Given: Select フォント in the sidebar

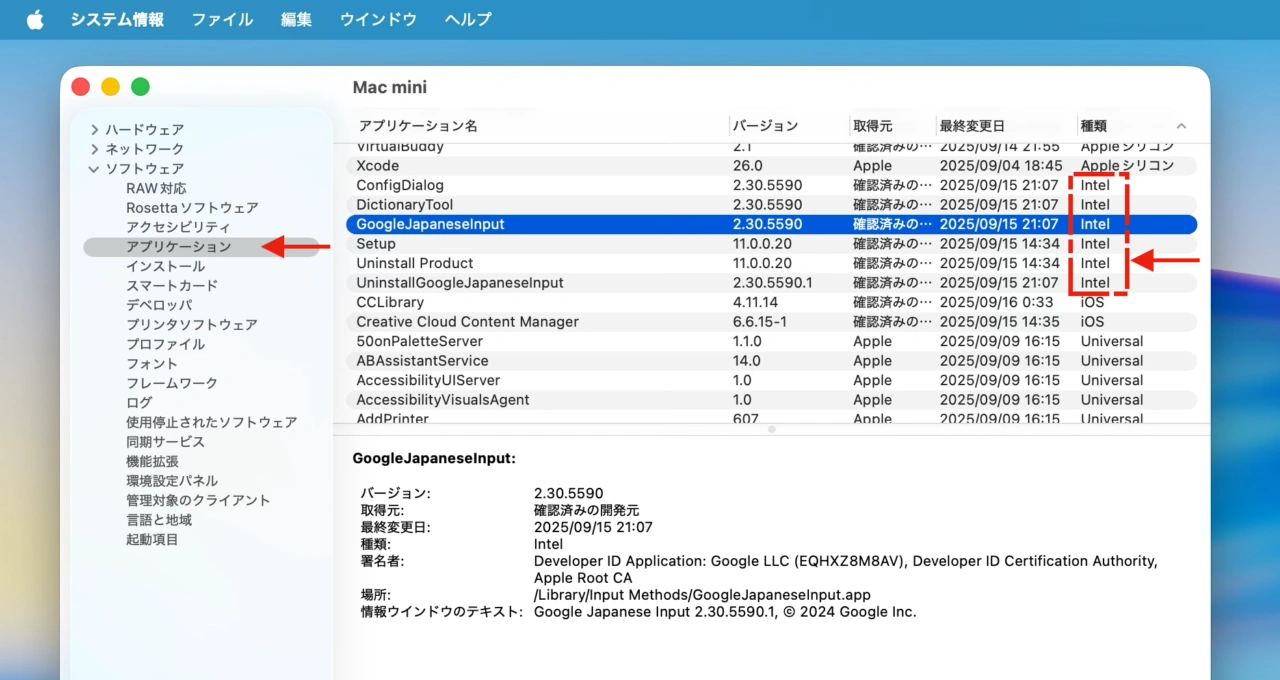Looking at the screenshot, I should 152,364.
